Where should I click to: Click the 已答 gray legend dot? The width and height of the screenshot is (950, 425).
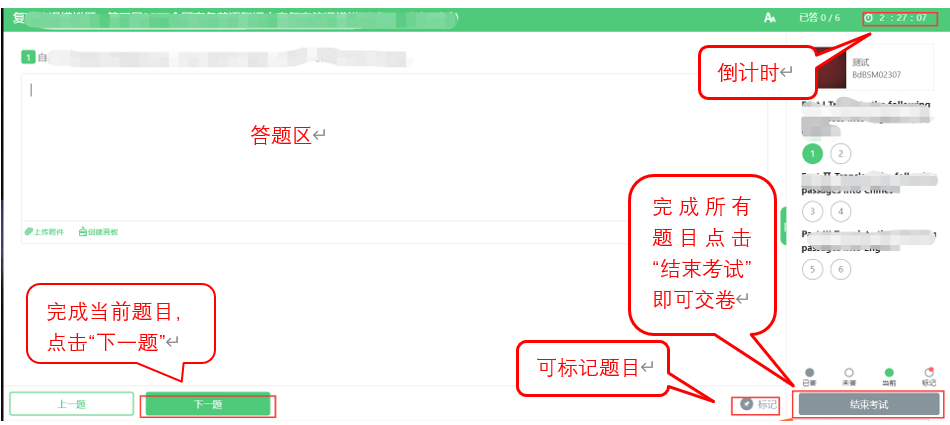pyautogui.click(x=809, y=373)
